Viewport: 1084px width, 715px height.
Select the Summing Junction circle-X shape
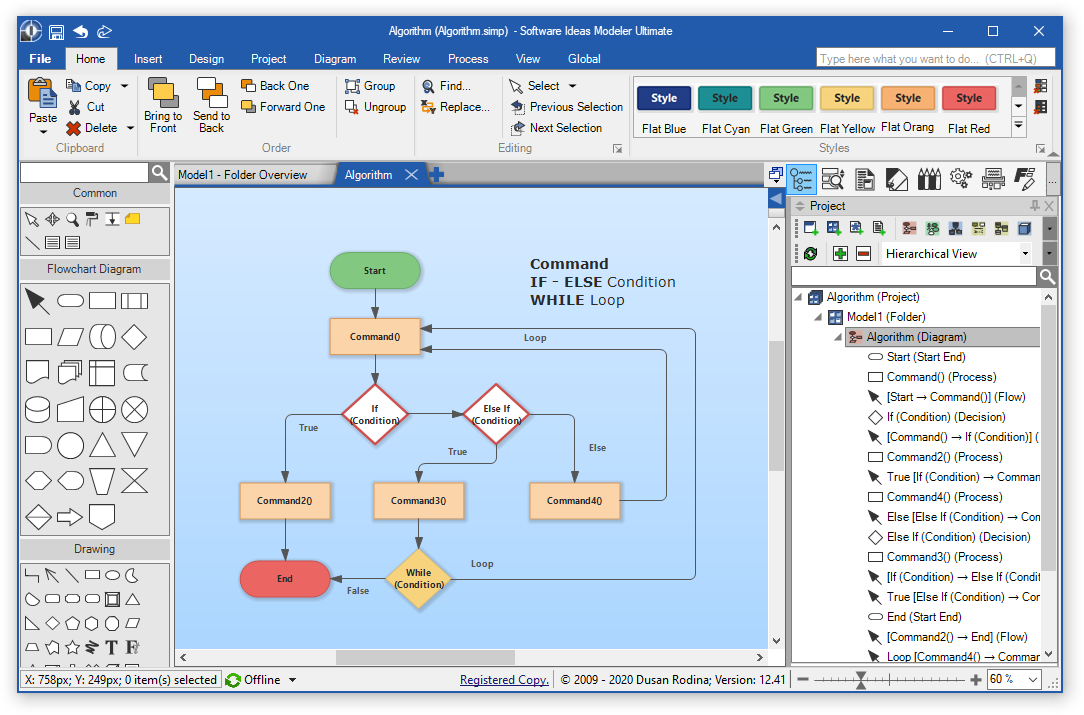pos(134,409)
